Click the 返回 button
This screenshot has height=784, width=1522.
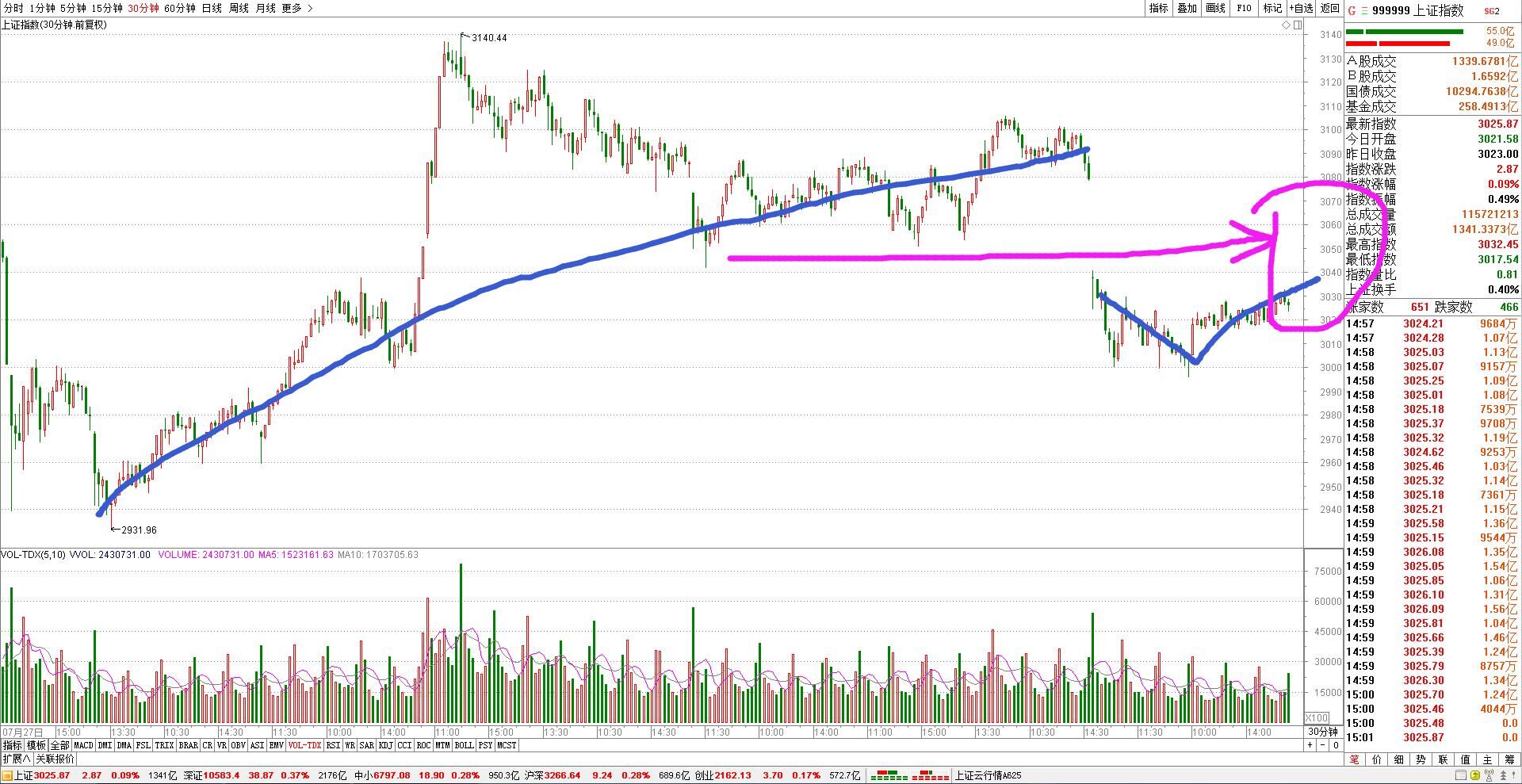click(x=1329, y=8)
